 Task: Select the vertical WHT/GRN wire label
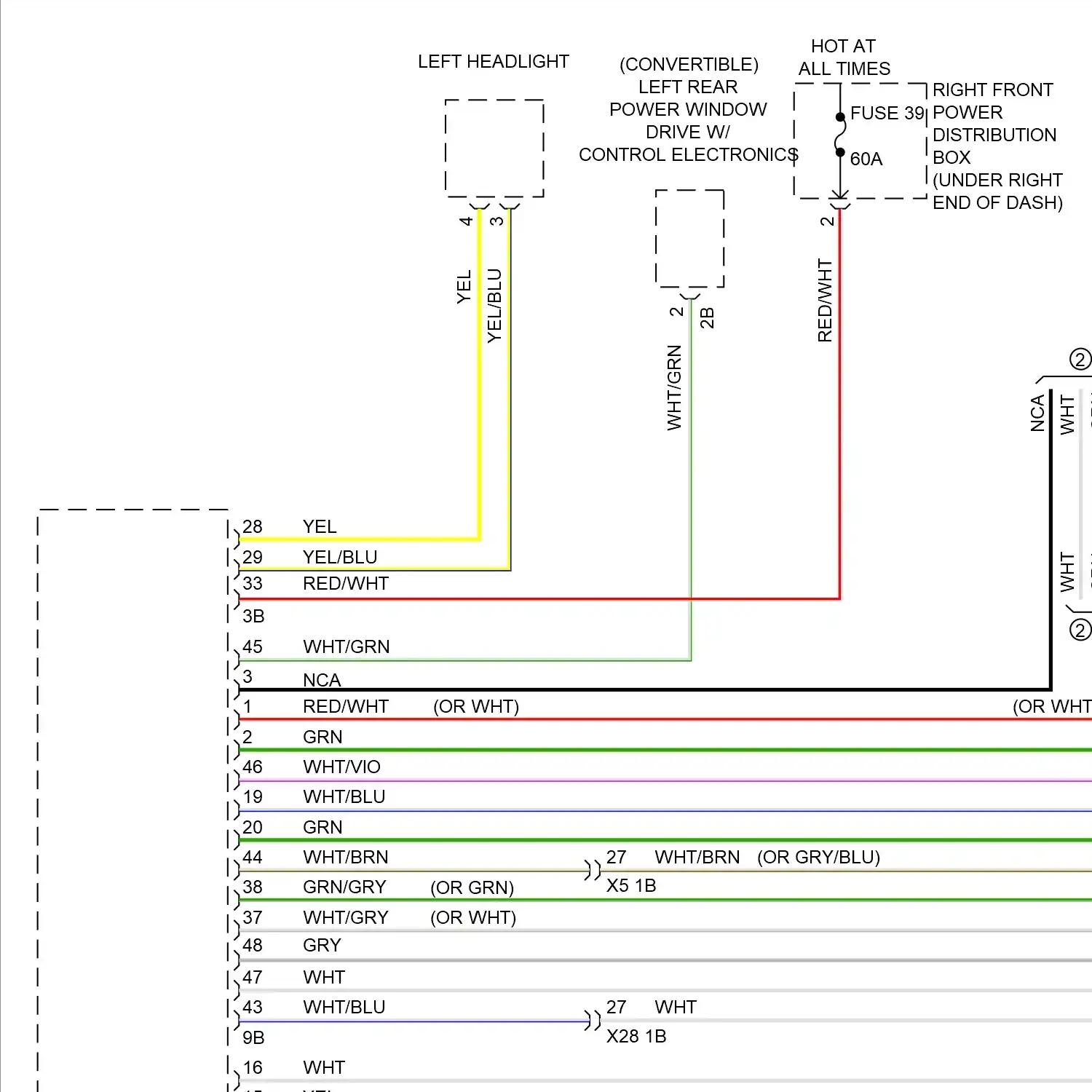pos(674,387)
